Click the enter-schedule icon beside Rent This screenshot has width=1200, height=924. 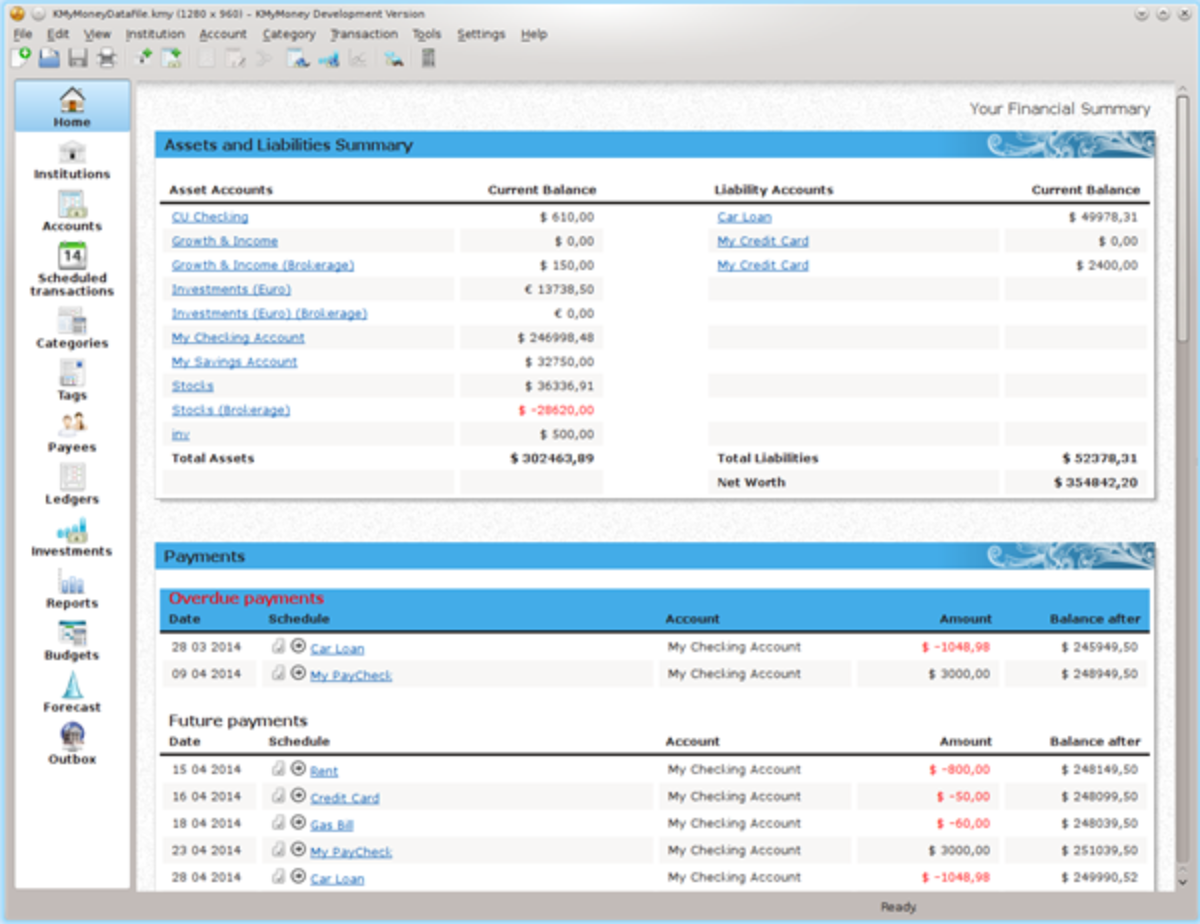[x=279, y=769]
